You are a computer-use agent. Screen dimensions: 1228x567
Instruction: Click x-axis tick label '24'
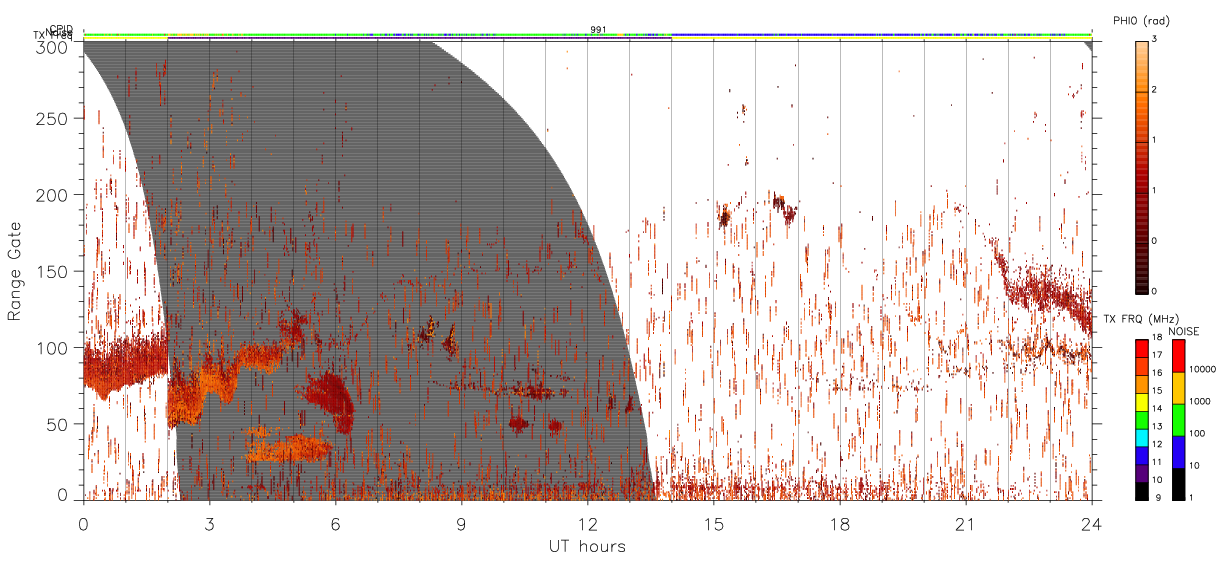point(1091,524)
